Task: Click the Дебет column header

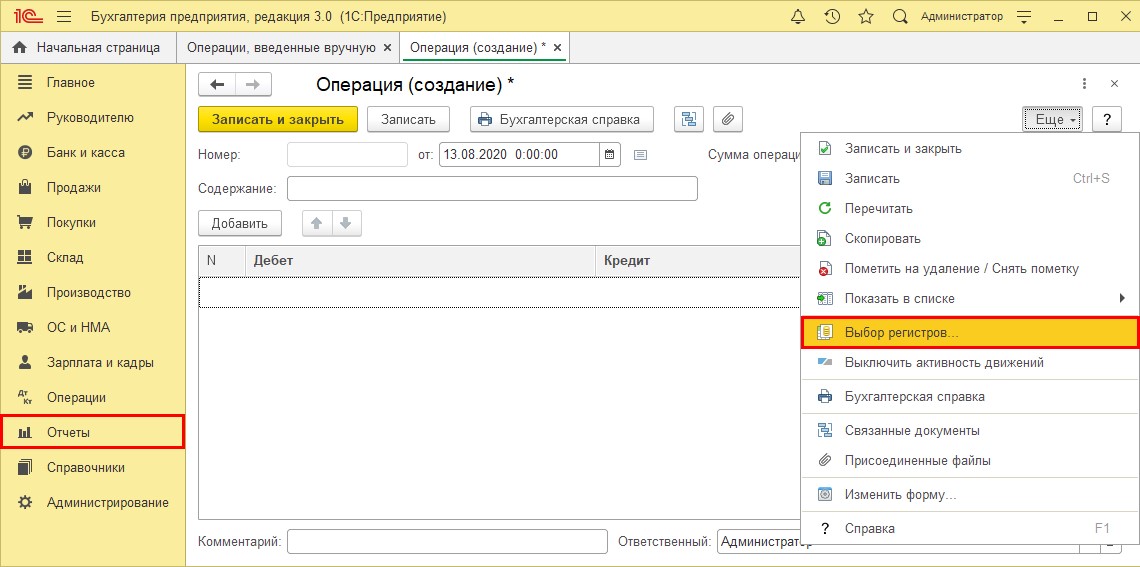Action: point(420,260)
